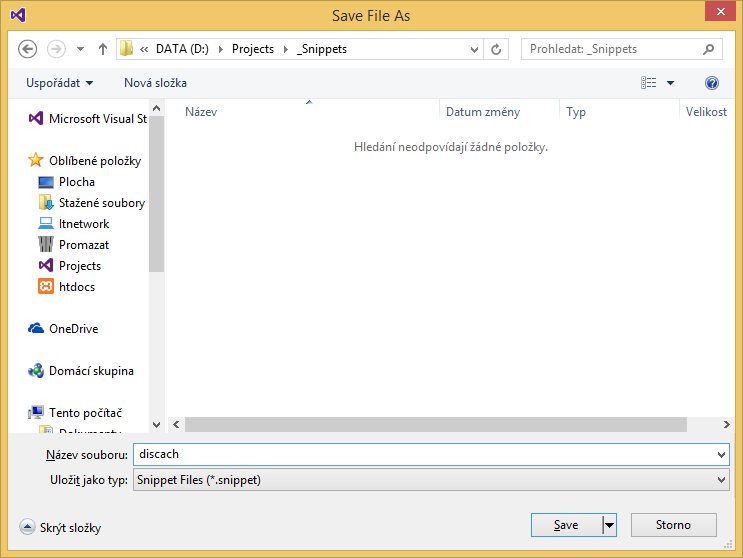The width and height of the screenshot is (743, 558).
Task: Open the Save button split dropdown arrow
Action: coord(609,525)
